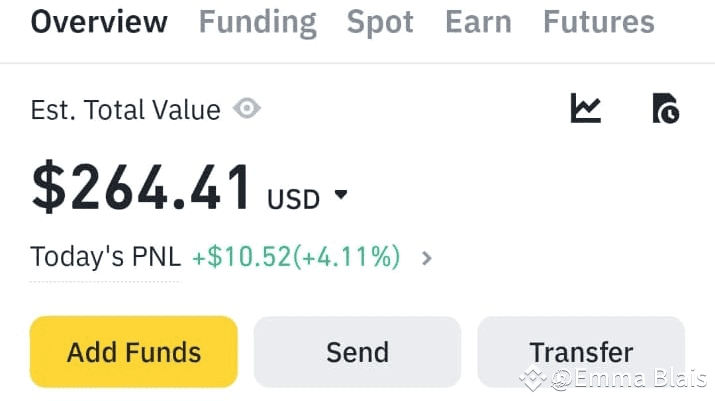Select the Overview tab
Viewport: 715px width, 401px height.
(99, 22)
